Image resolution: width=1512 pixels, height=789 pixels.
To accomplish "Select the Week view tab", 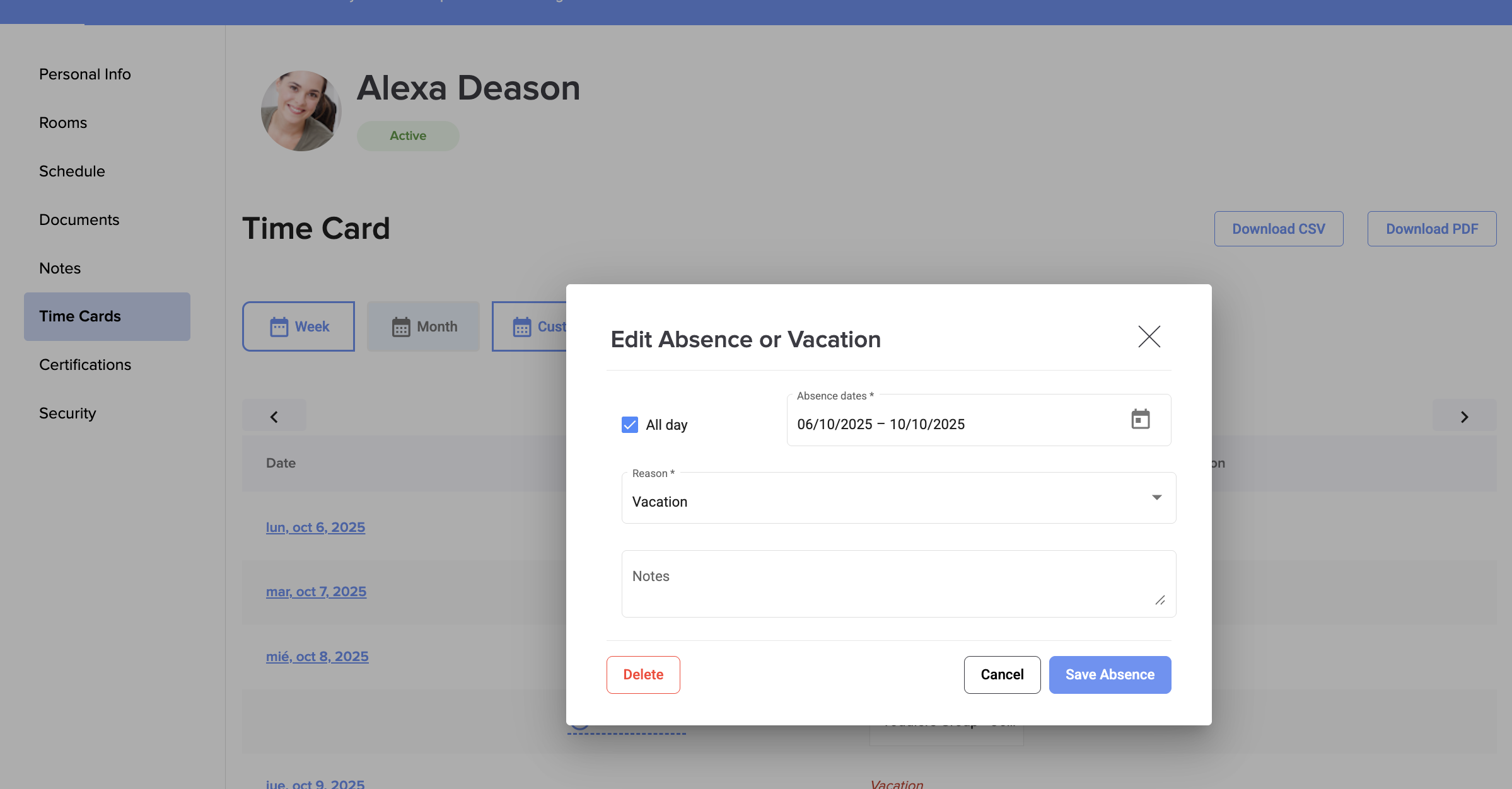I will pyautogui.click(x=299, y=326).
